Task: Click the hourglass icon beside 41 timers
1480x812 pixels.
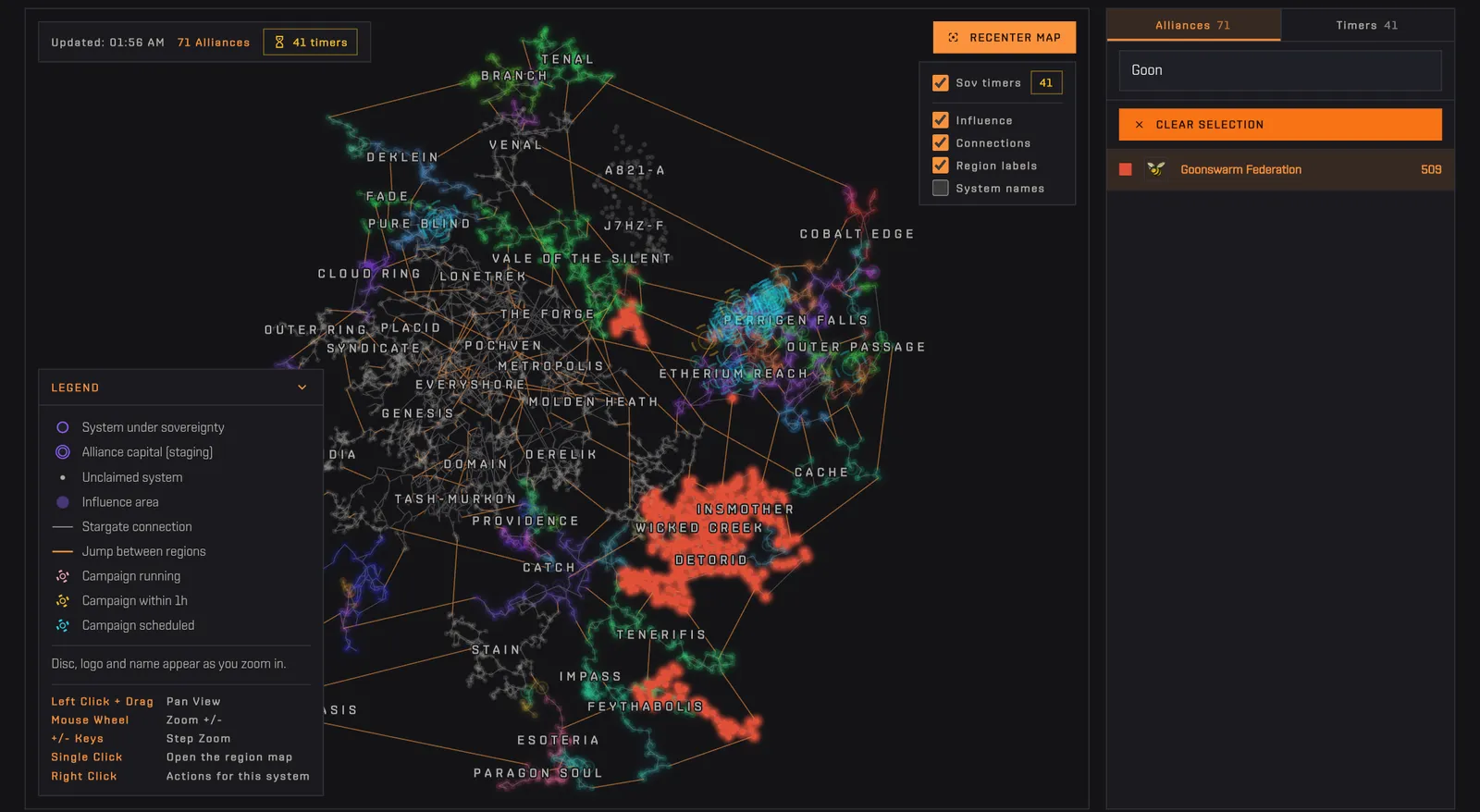Action: pos(279,43)
